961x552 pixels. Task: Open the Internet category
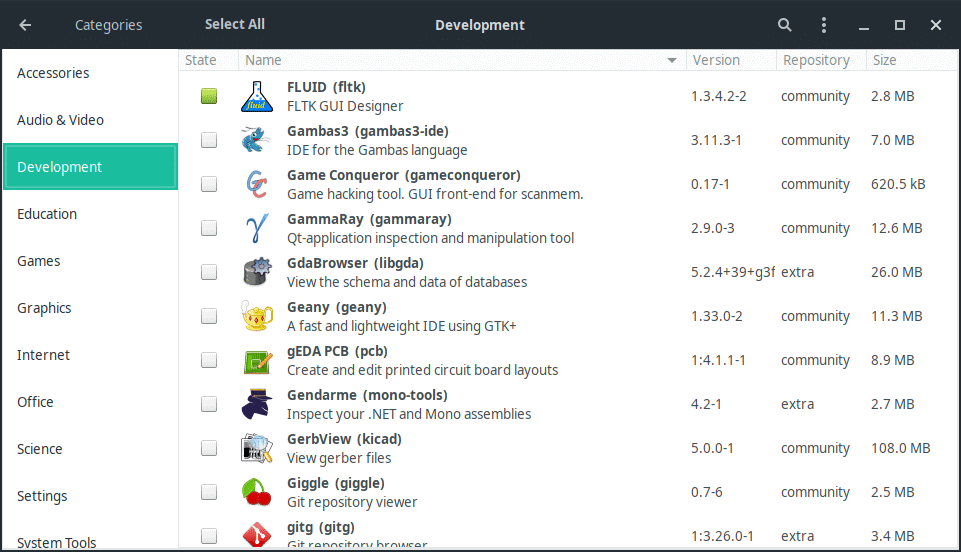point(90,355)
